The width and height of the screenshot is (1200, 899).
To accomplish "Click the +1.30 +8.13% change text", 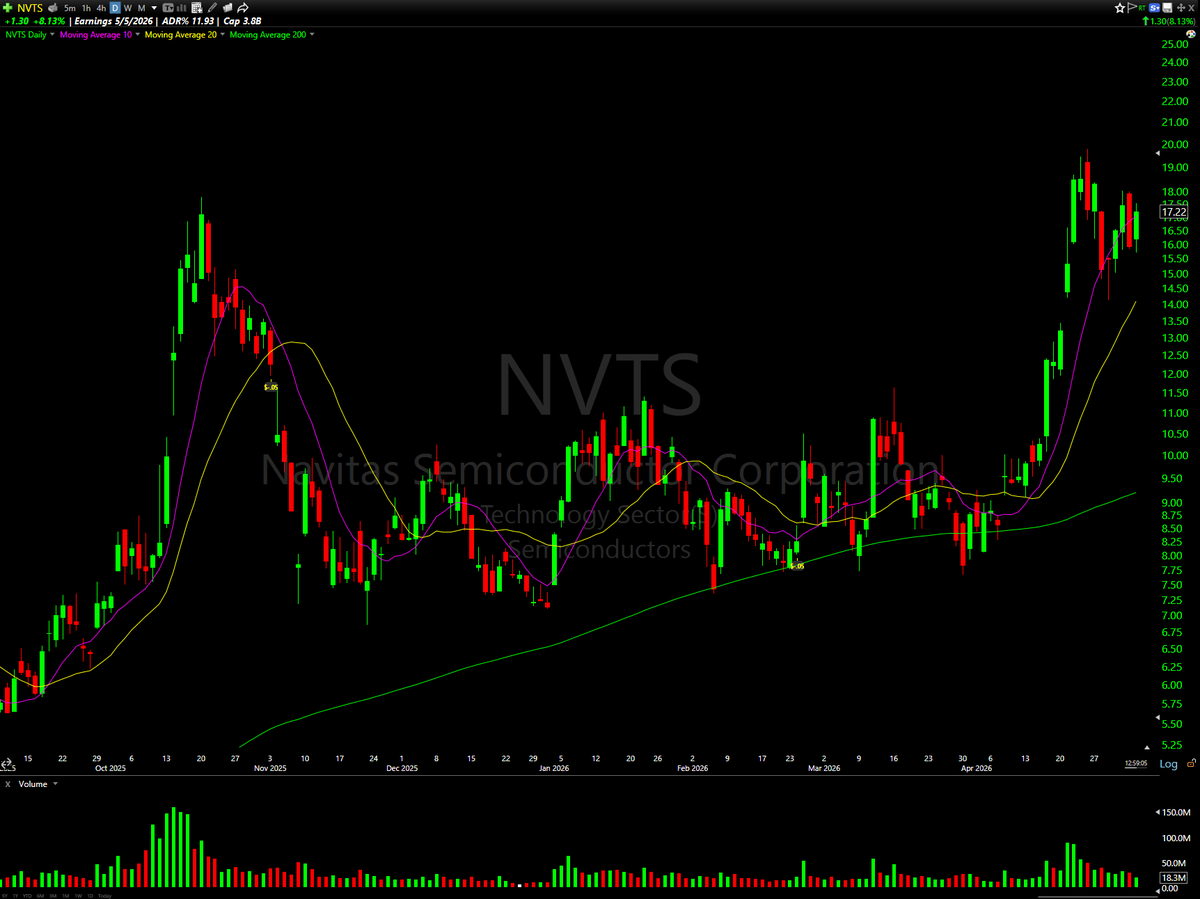I will (x=35, y=21).
